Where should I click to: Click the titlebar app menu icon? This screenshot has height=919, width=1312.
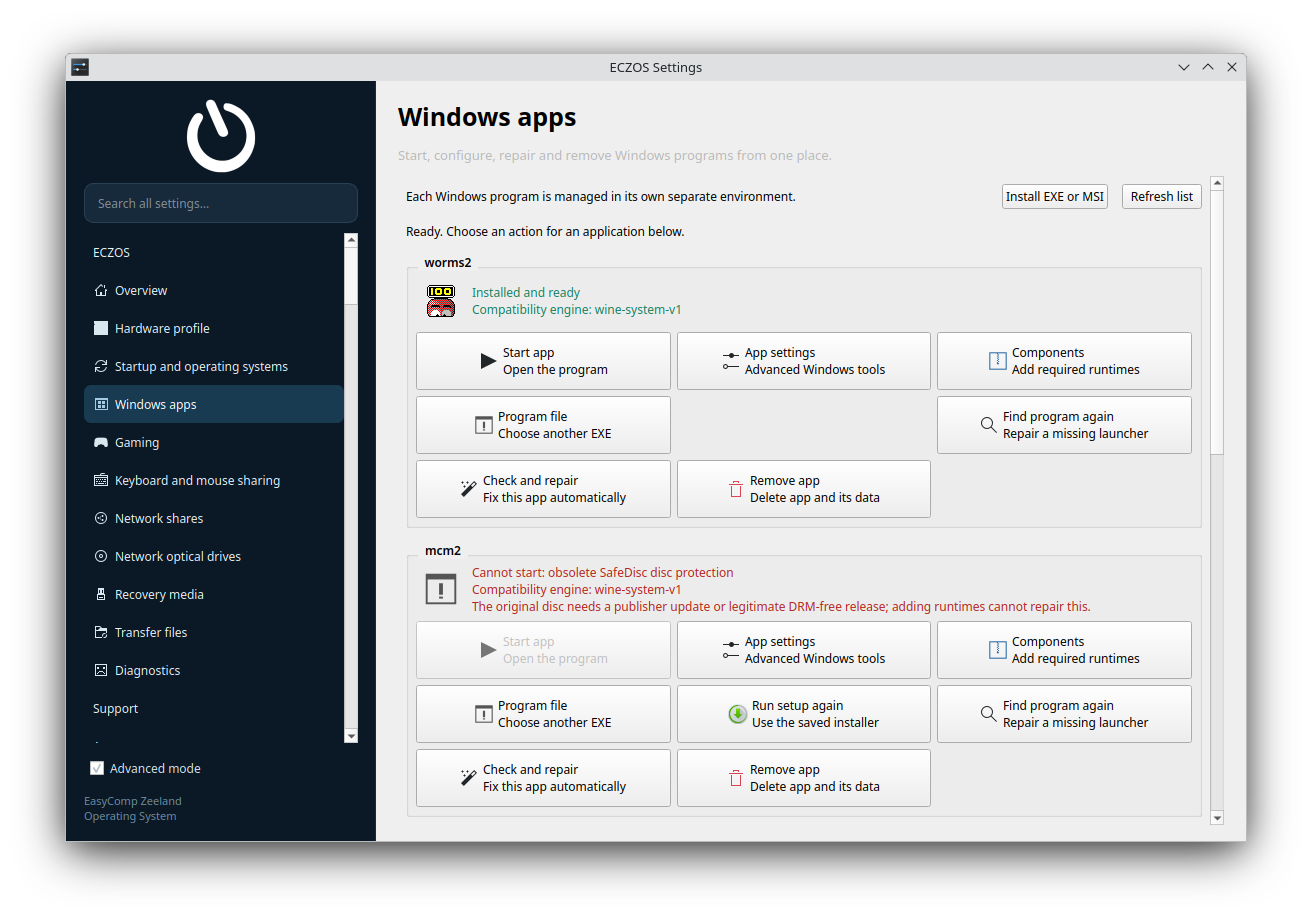(x=80, y=67)
